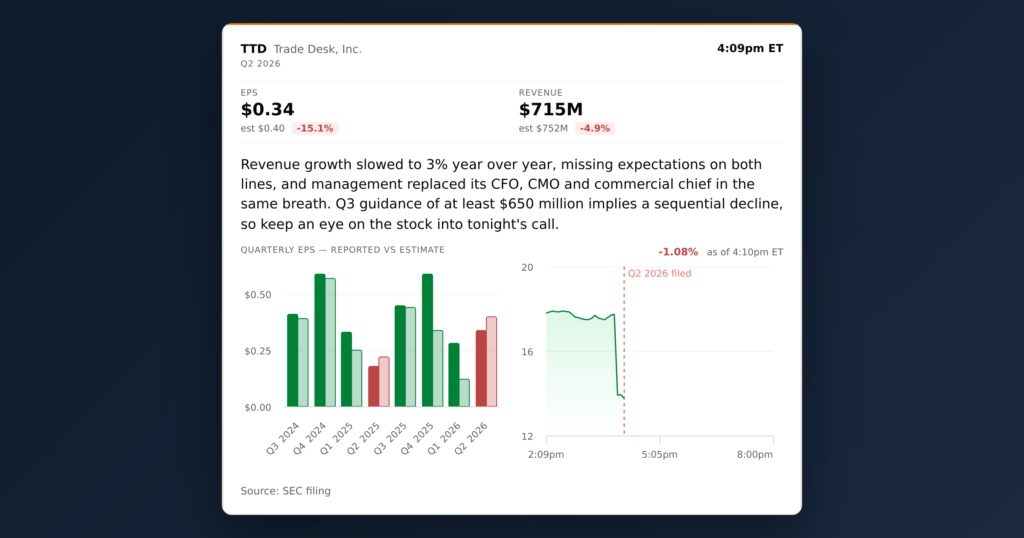The height and width of the screenshot is (538, 1024).
Task: Click the Q1 2025 reported EPS bar
Action: pyautogui.click(x=346, y=370)
